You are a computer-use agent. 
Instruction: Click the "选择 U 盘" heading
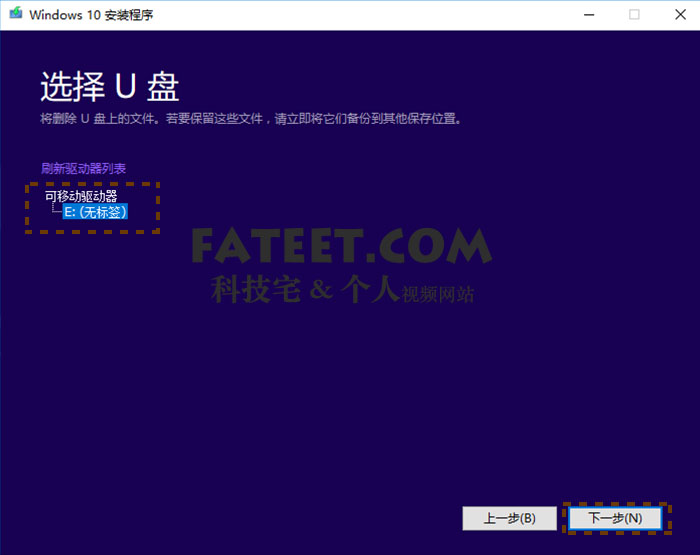[x=109, y=87]
